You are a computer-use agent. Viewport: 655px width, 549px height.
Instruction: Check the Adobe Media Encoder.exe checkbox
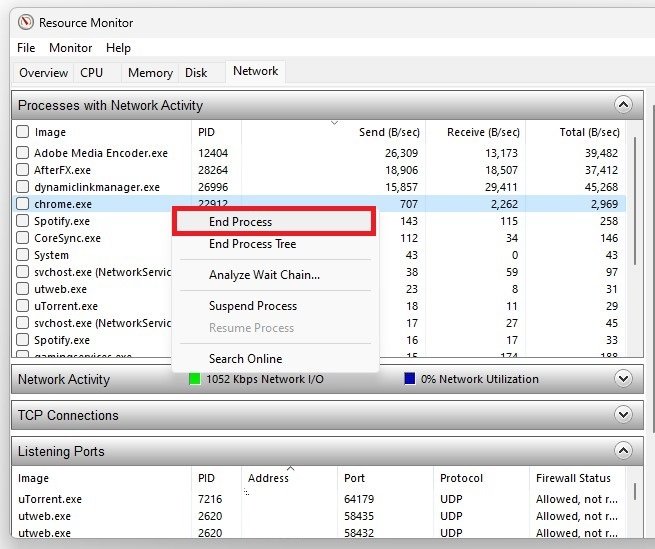click(23, 152)
